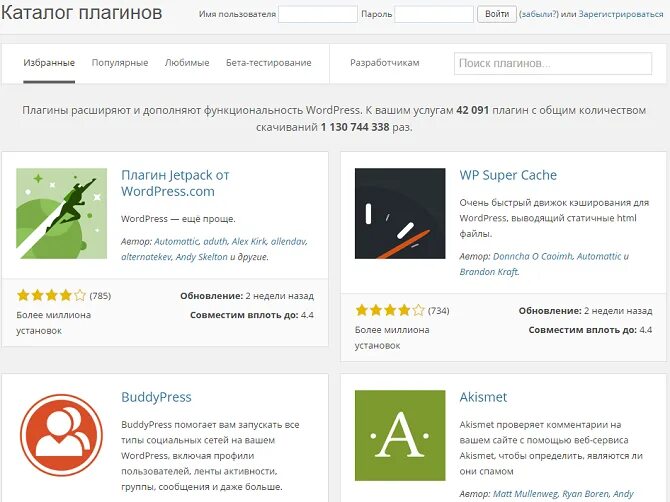Screen dimensions: 670x502
Task: Click the bold 42 091 plugin count
Action: (x=473, y=110)
